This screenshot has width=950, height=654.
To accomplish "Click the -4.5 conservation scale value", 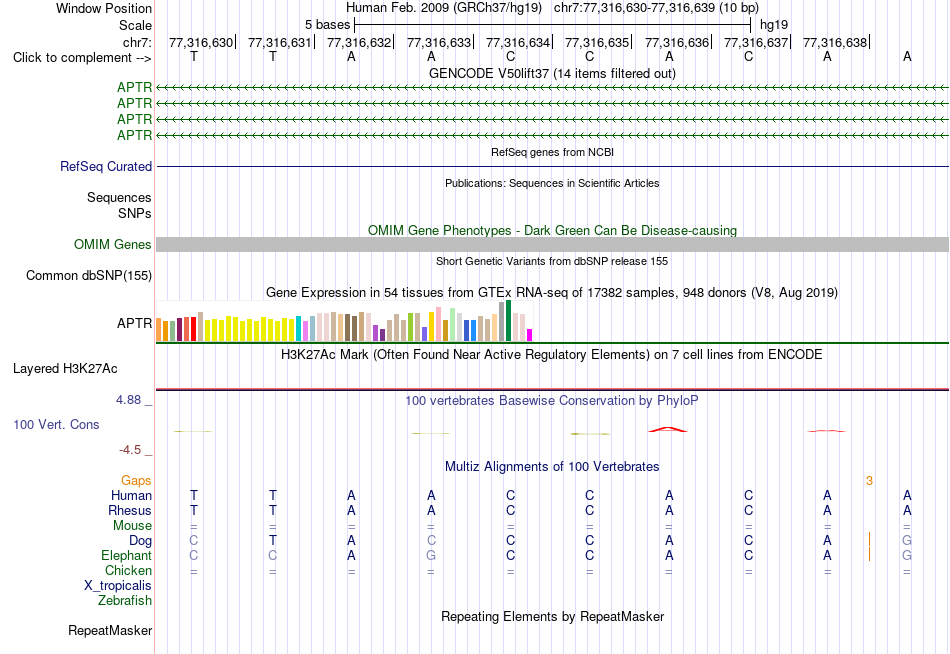I will click(x=130, y=450).
